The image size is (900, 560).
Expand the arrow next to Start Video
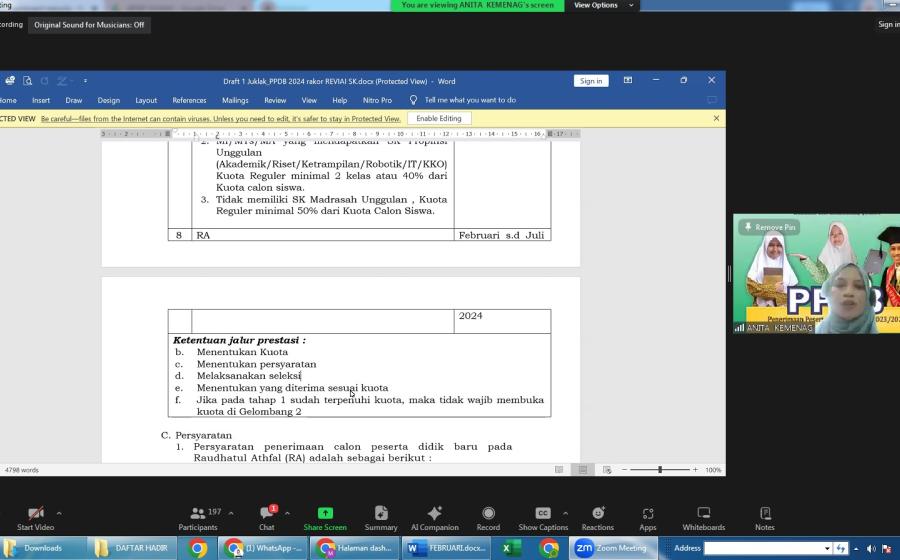(59, 513)
